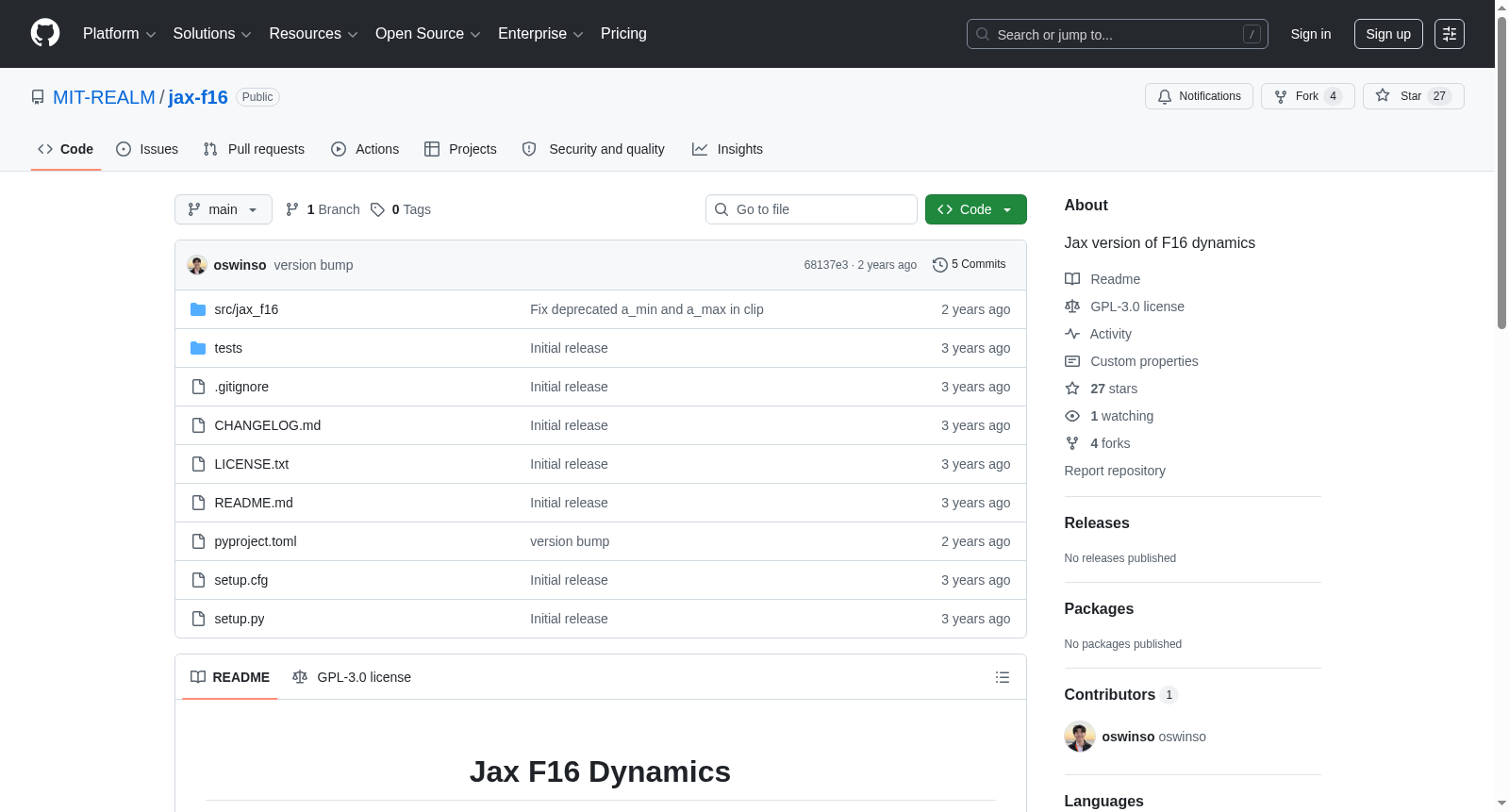This screenshot has height=812, width=1509.
Task: Switch to the Insights tab
Action: tap(727, 149)
